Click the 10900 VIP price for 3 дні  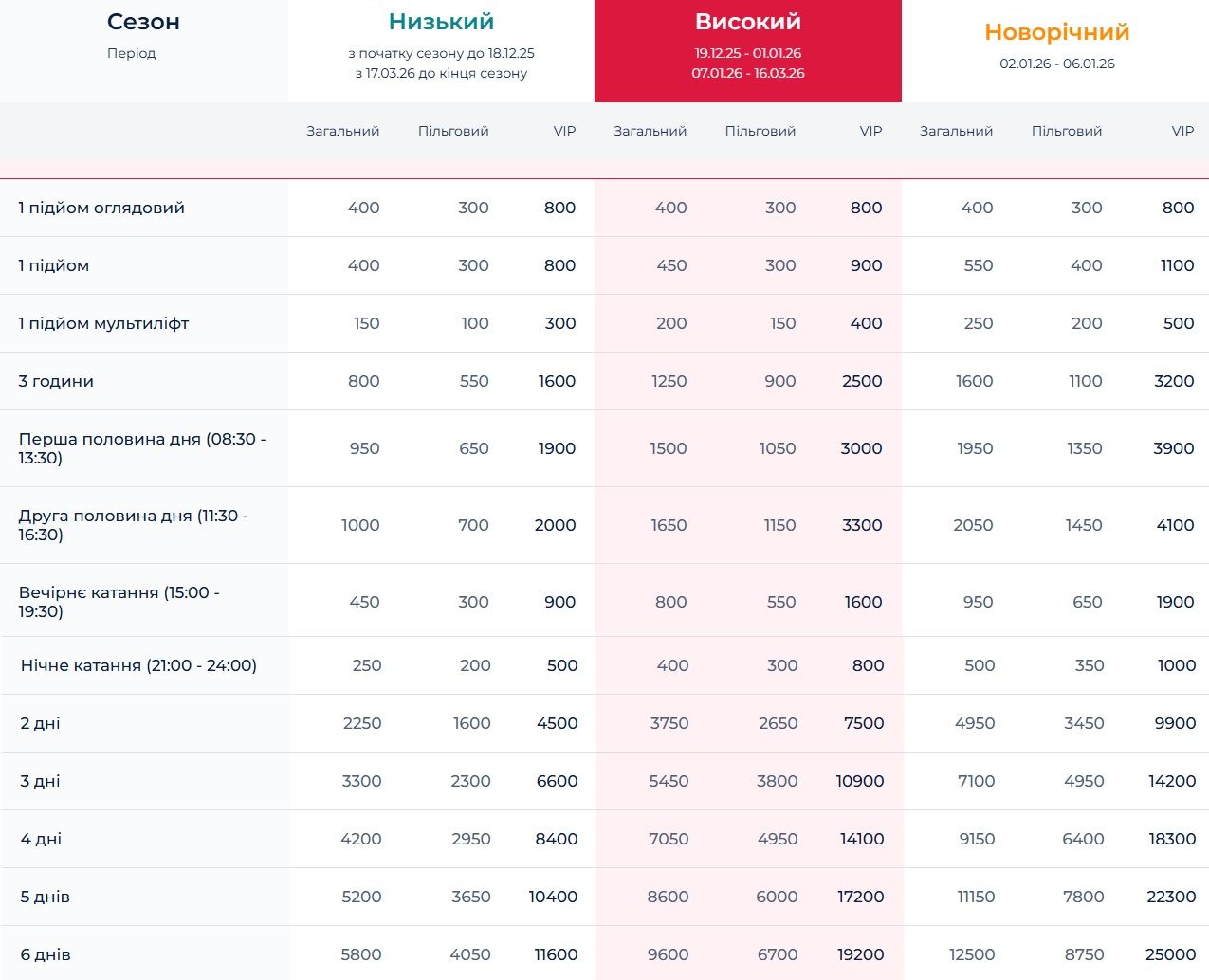coord(859,781)
